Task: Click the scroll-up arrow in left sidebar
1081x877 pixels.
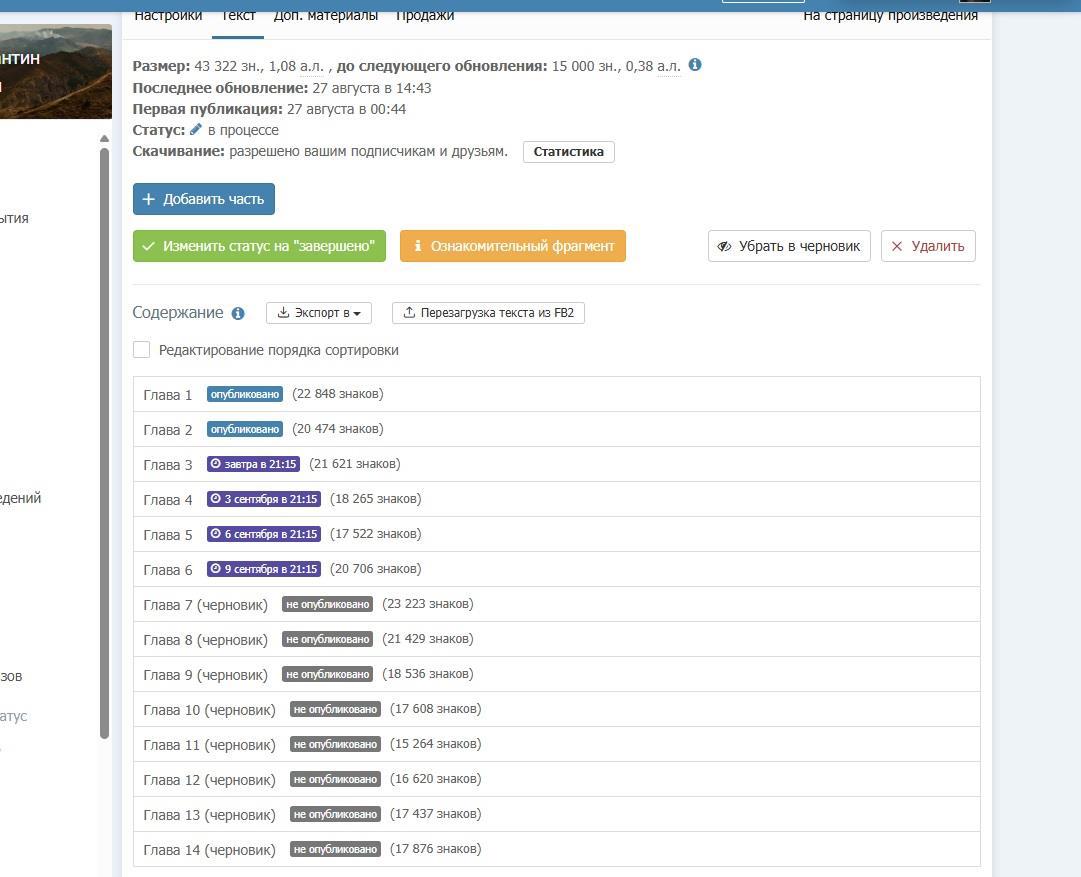Action: (104, 139)
